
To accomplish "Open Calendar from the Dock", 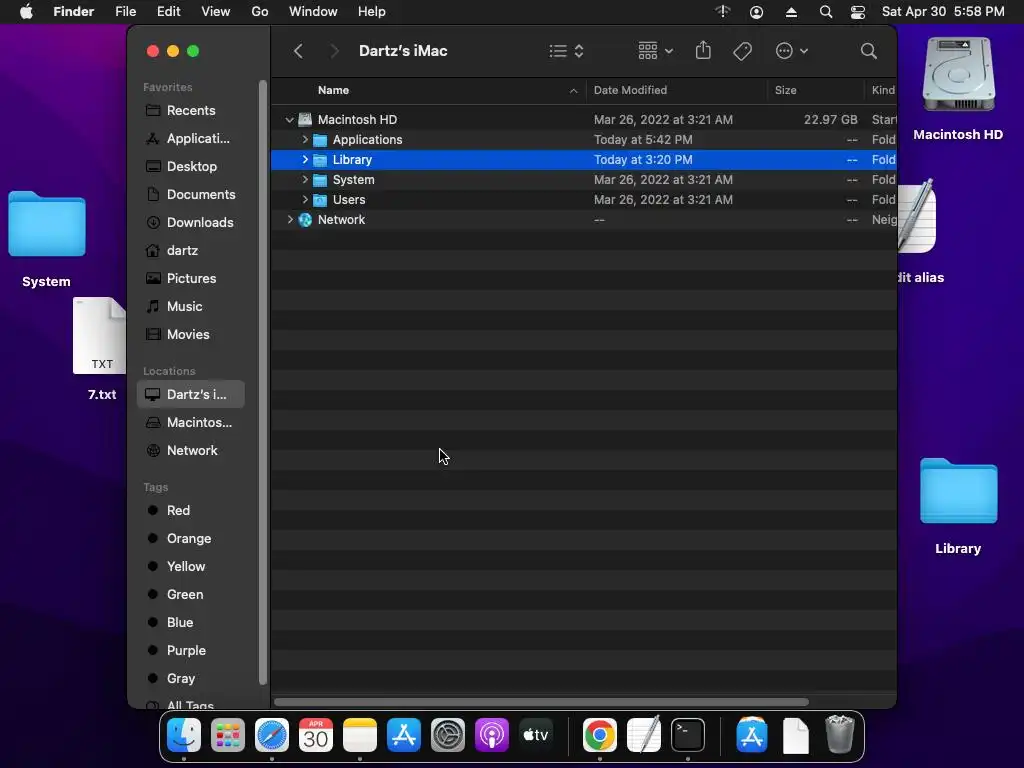I will pyautogui.click(x=315, y=735).
